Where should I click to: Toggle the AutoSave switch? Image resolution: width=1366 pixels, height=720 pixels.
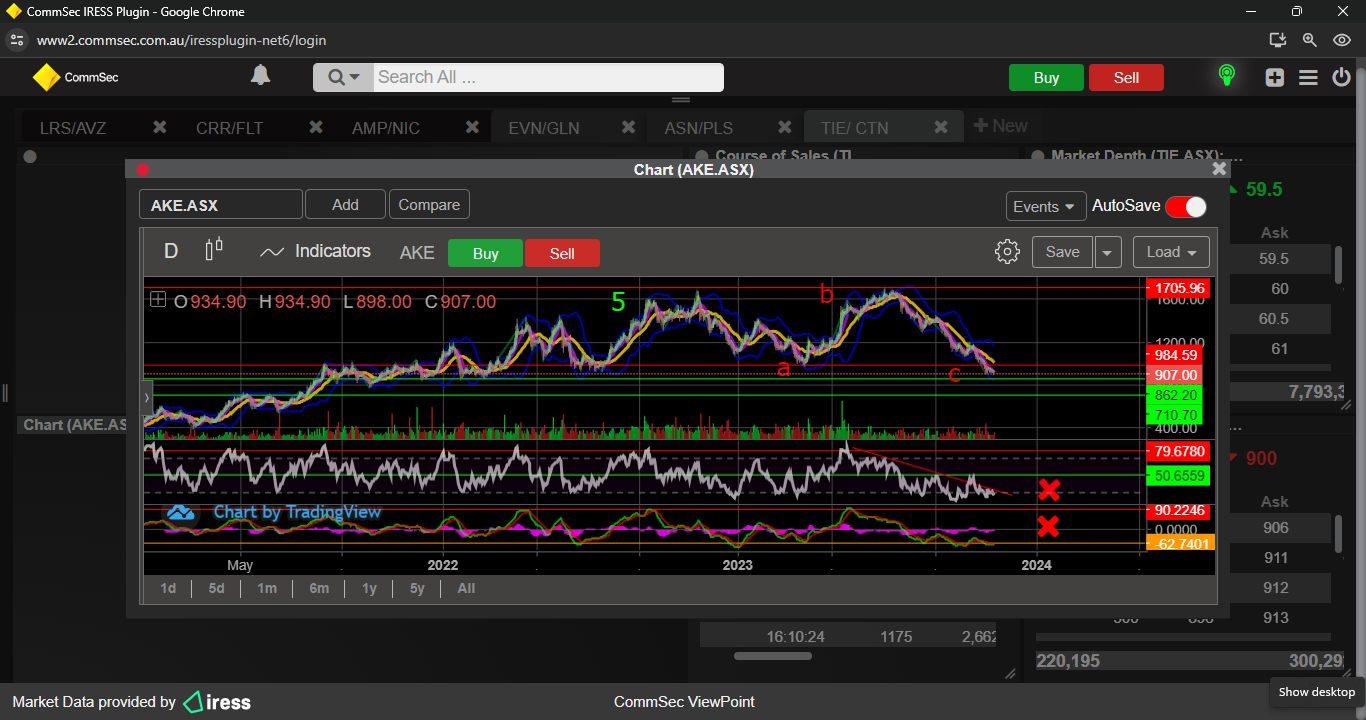click(1186, 206)
